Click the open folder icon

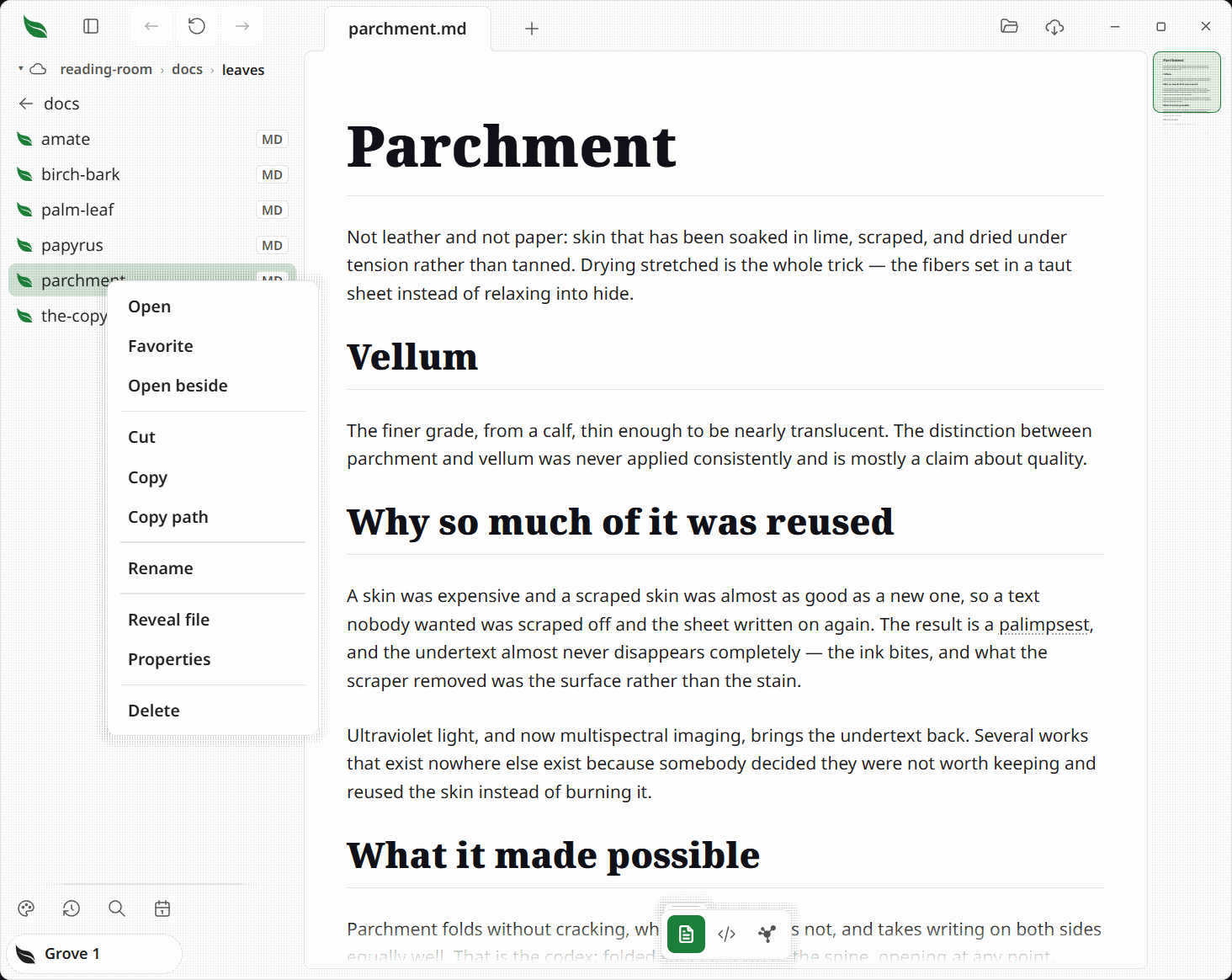(x=1009, y=26)
